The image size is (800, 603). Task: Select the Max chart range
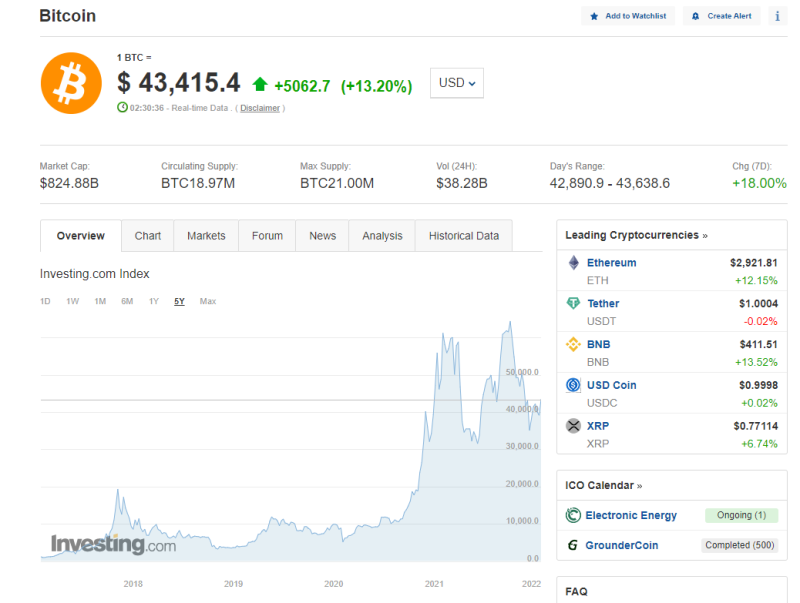coord(208,302)
